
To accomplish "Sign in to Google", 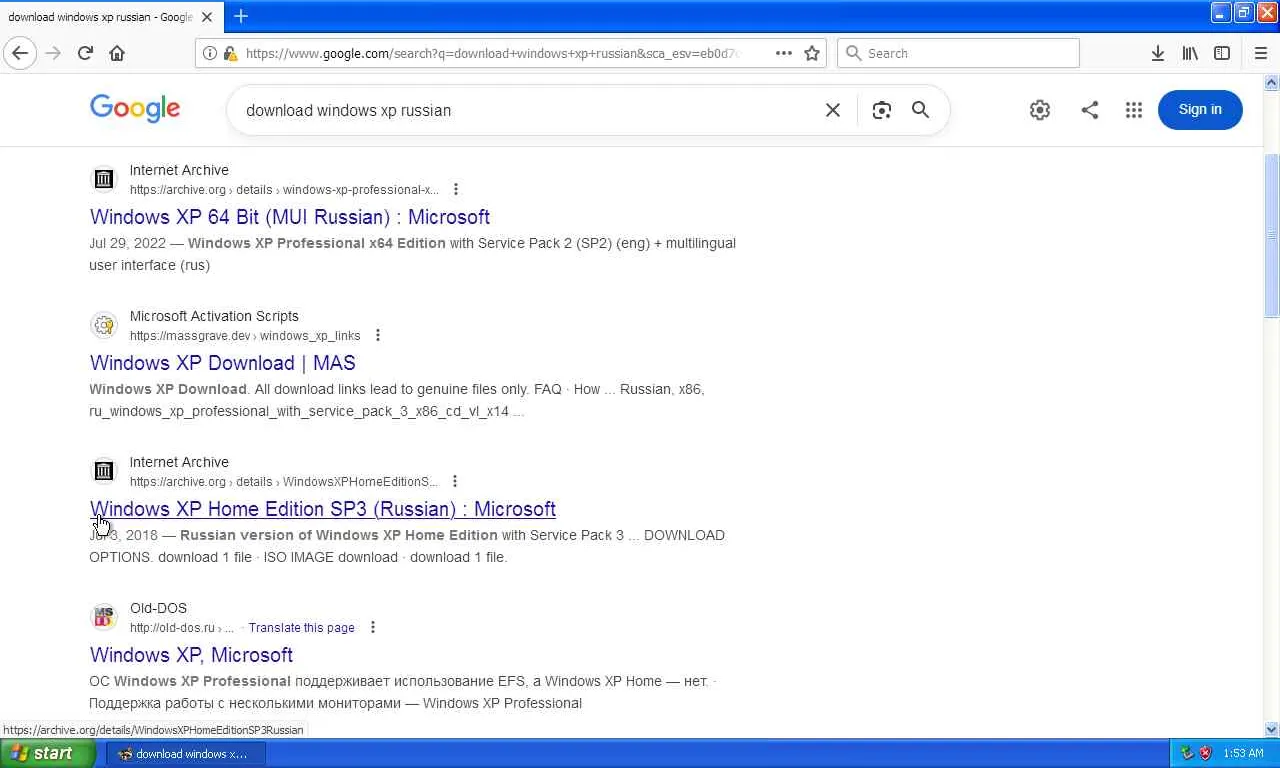I will 1200,110.
